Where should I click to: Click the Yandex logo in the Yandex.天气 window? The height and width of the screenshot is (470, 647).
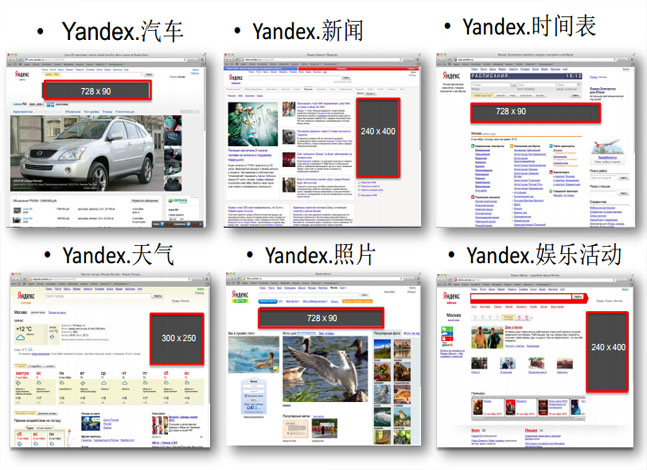pyautogui.click(x=26, y=295)
